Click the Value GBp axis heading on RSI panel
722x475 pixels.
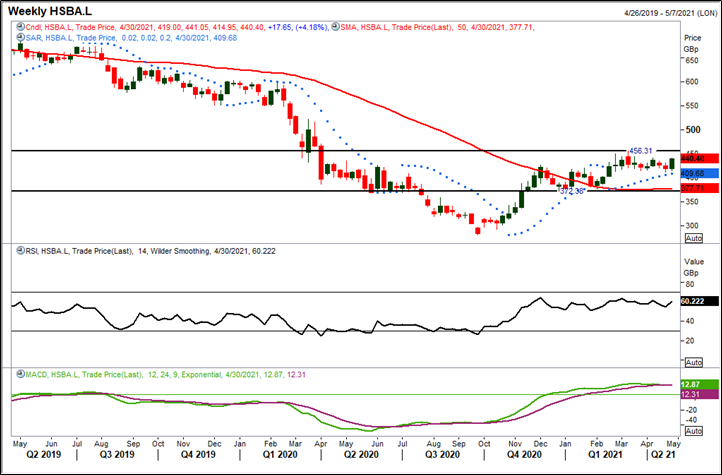(x=693, y=267)
